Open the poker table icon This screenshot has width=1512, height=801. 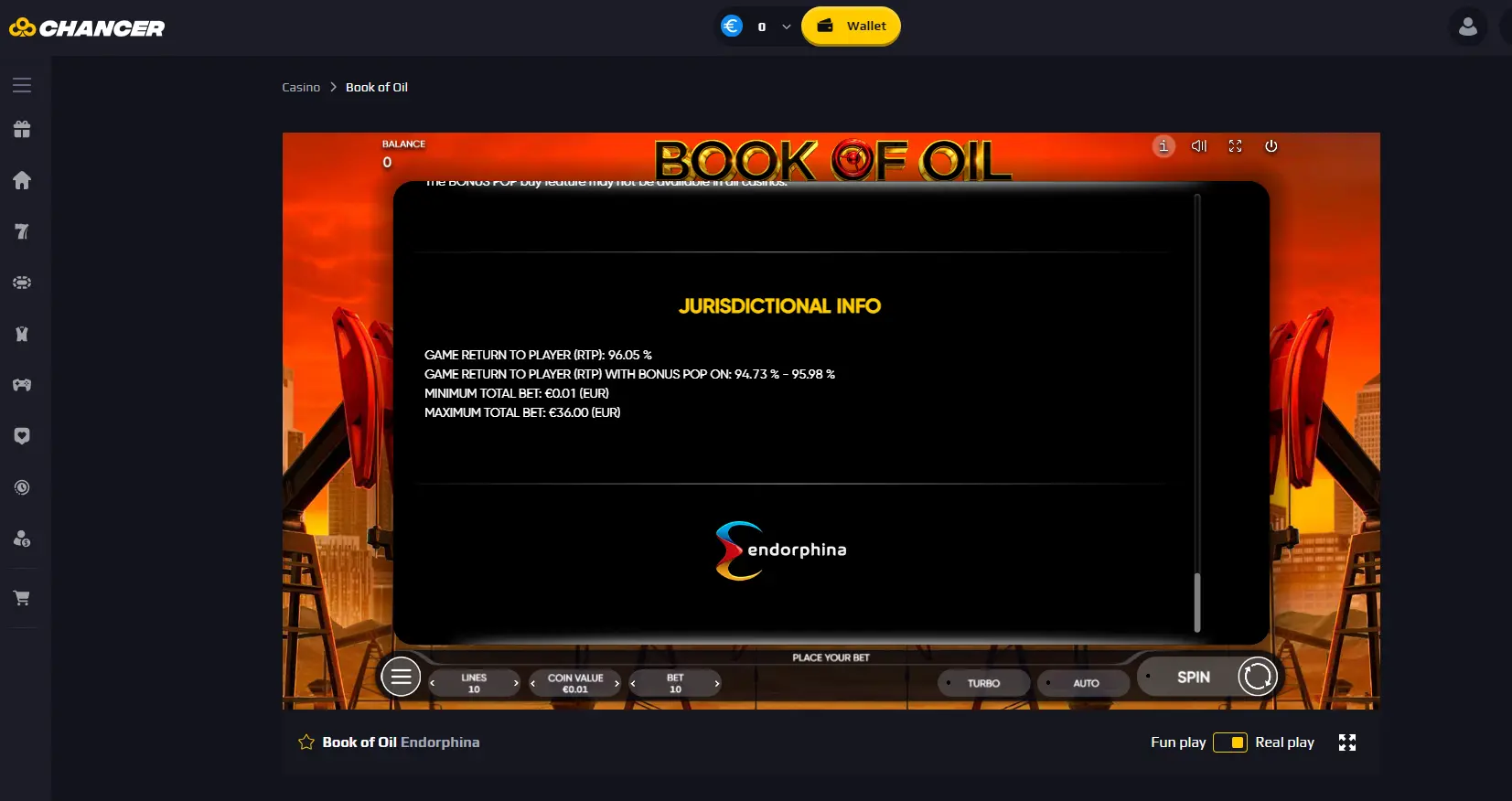point(22,283)
